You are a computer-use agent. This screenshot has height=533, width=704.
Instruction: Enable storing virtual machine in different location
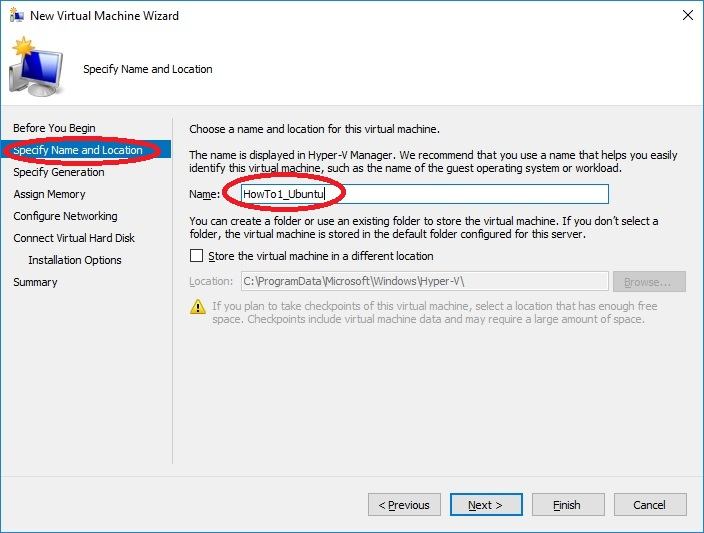point(196,256)
